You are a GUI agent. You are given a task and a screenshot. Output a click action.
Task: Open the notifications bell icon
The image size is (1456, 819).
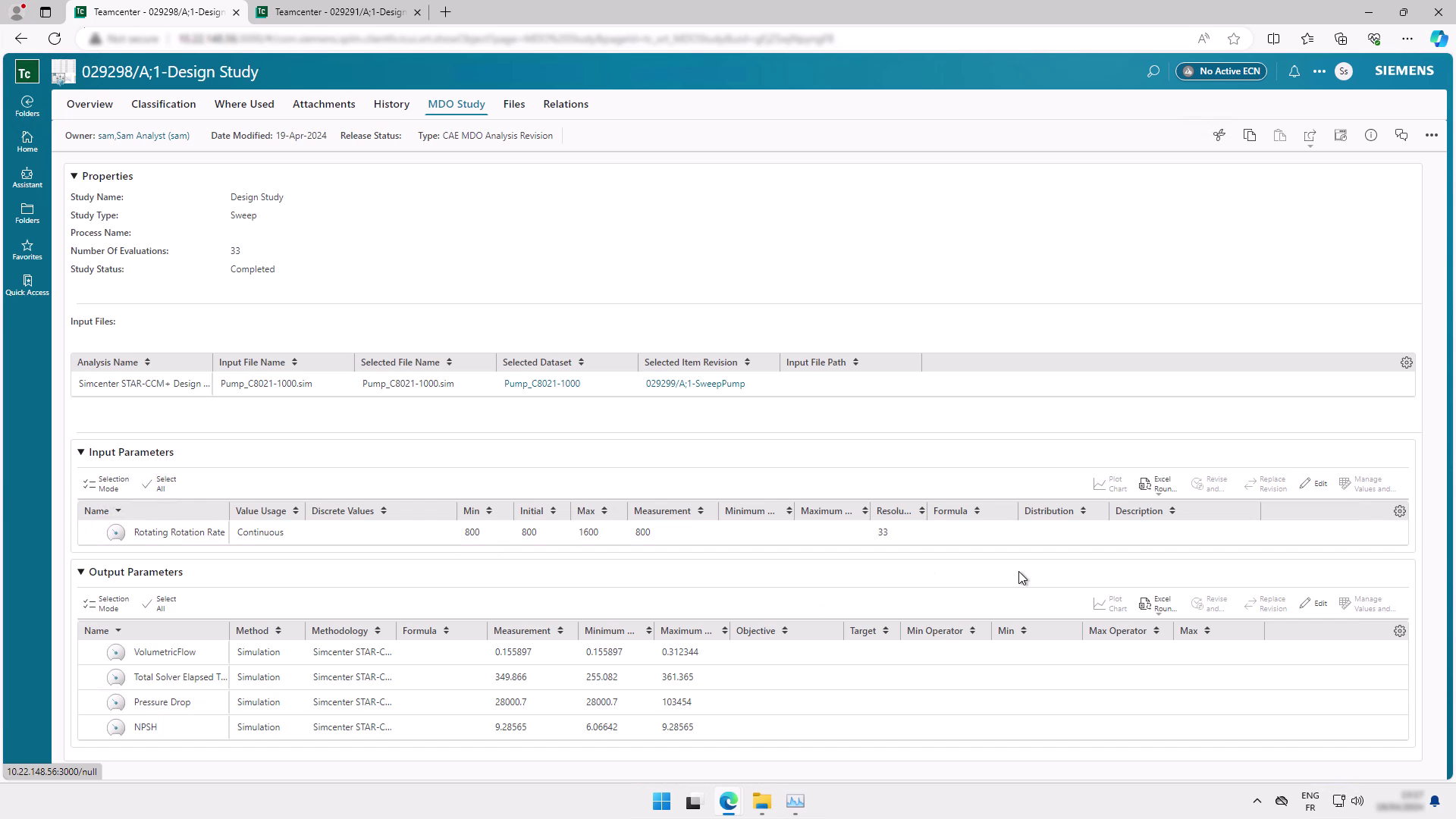click(x=1294, y=71)
